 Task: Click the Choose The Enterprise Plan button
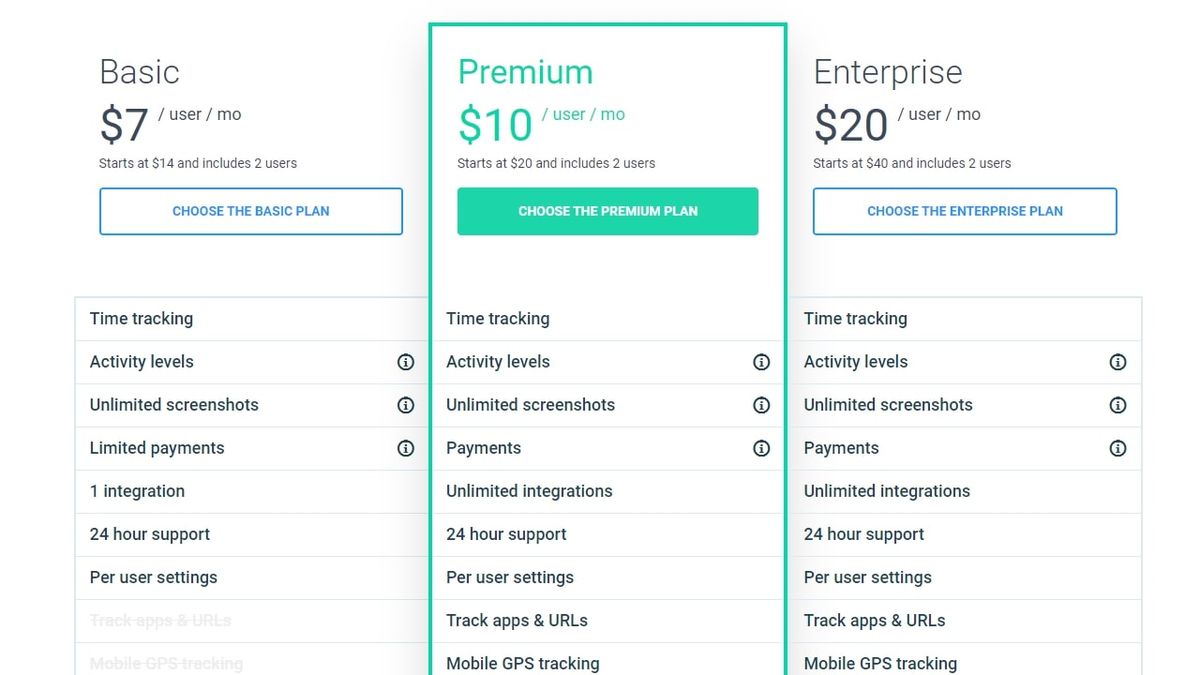coord(964,211)
